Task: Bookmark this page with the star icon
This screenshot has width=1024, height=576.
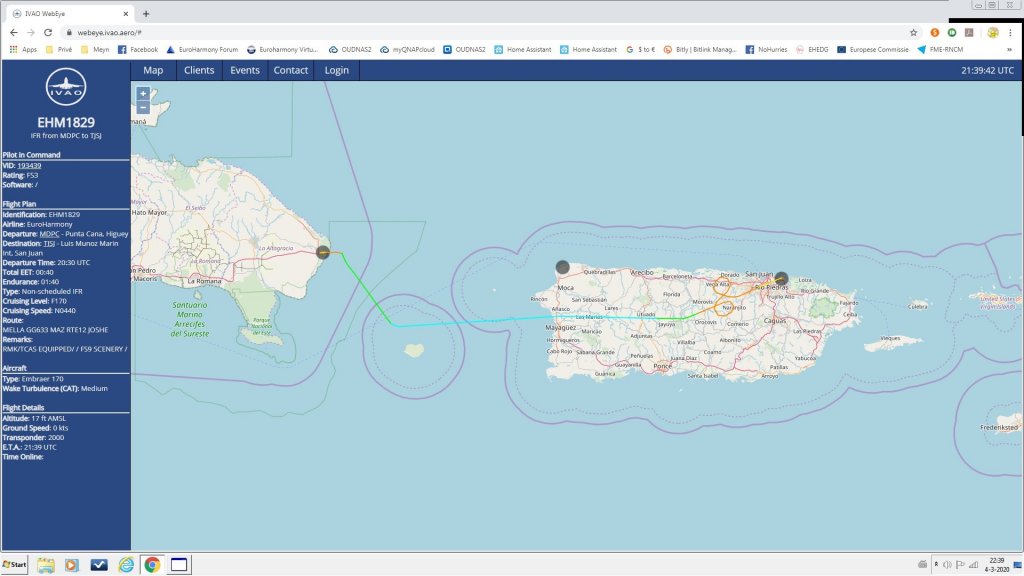Action: [x=913, y=32]
